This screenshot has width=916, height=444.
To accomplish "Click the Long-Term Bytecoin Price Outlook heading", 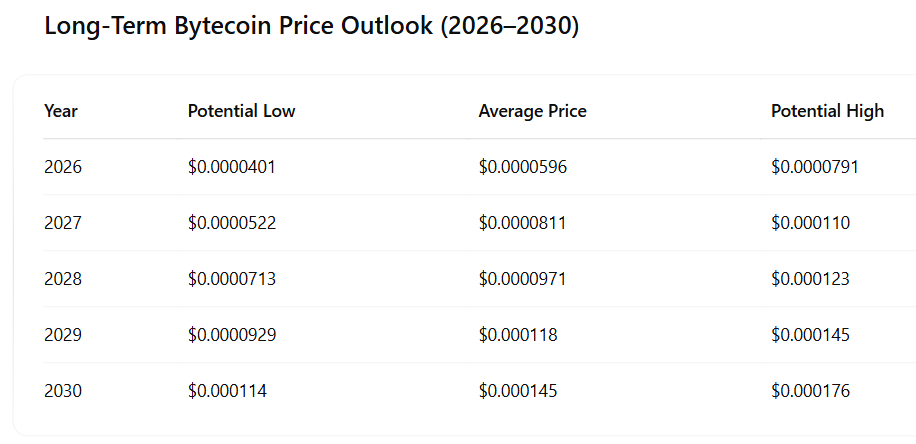I will click(311, 27).
